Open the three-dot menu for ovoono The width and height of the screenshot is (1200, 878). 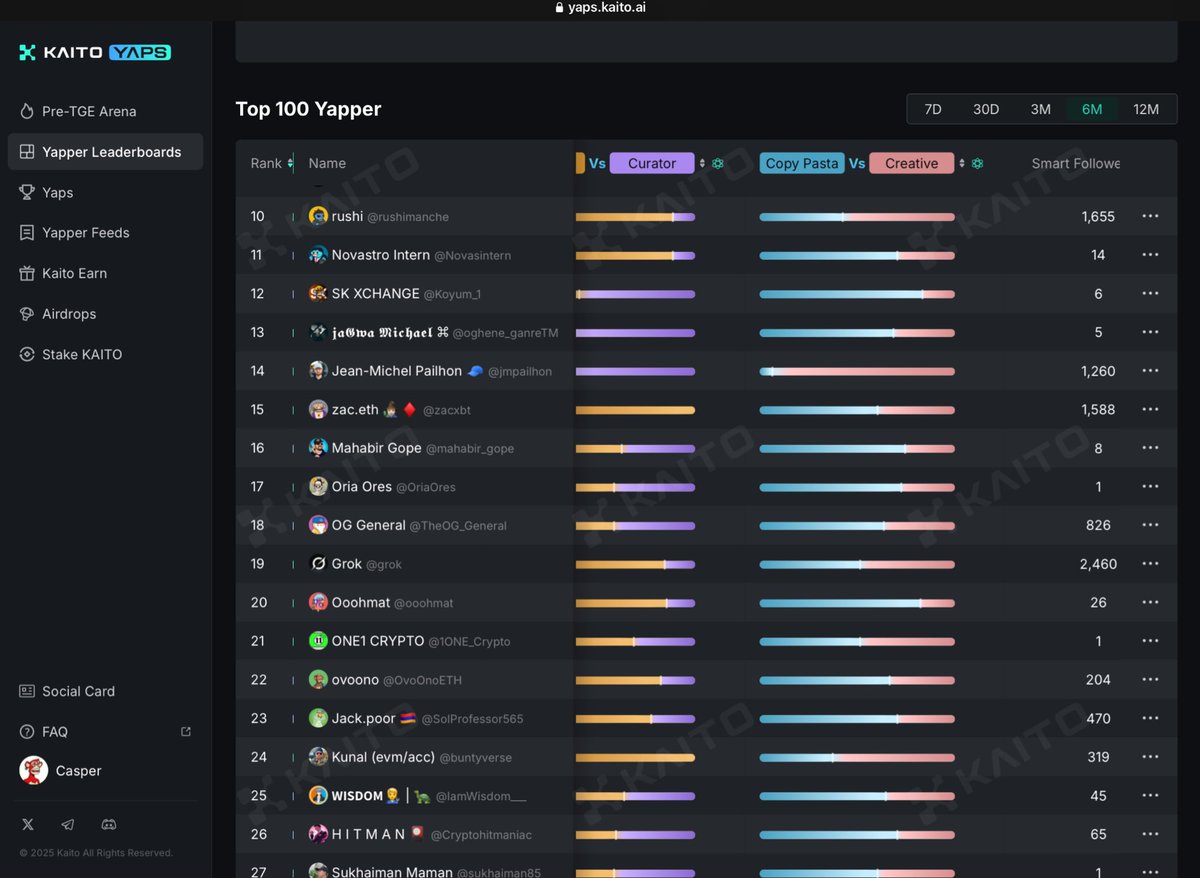(1150, 680)
